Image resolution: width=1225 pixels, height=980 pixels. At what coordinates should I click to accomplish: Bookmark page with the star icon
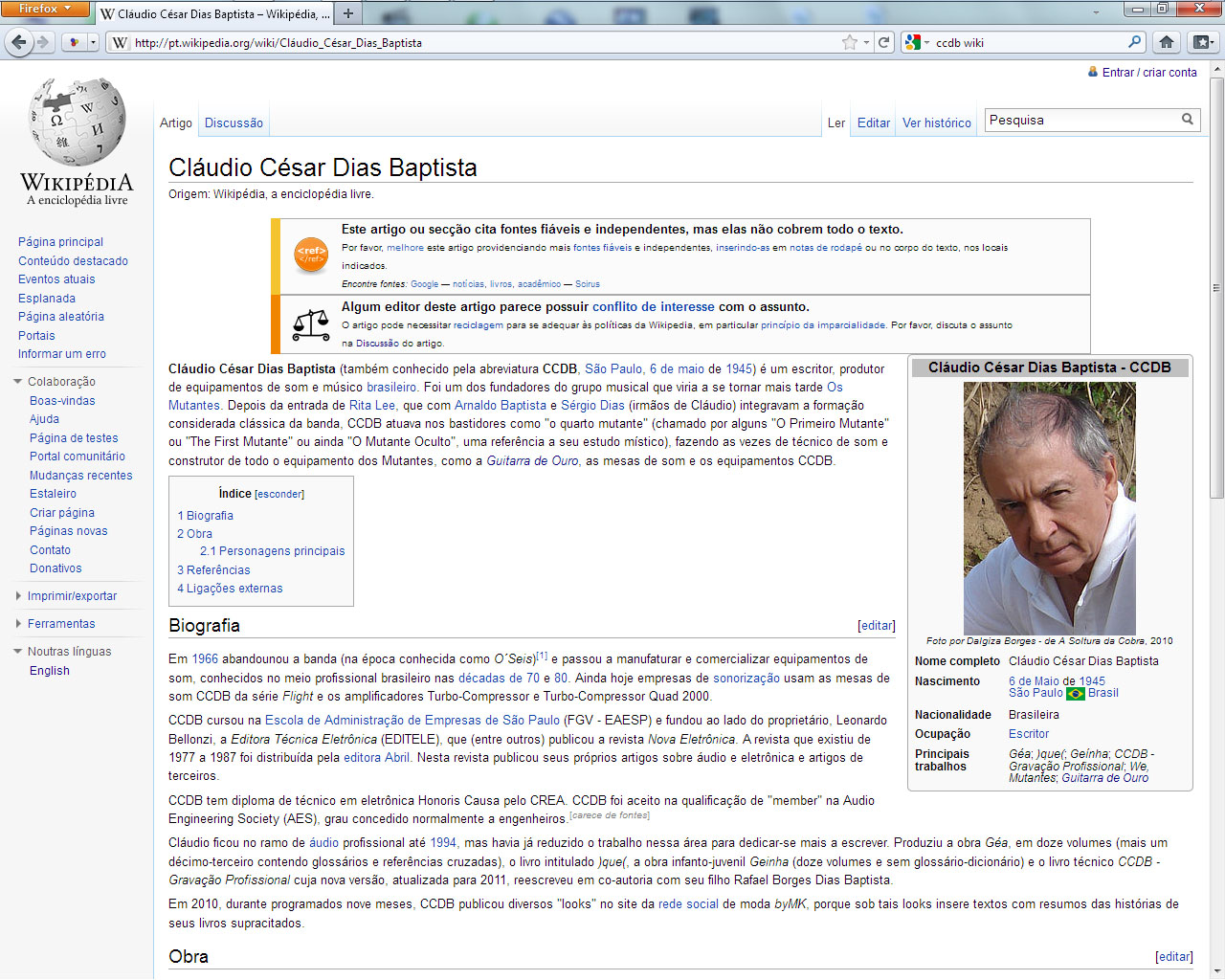pyautogui.click(x=849, y=42)
